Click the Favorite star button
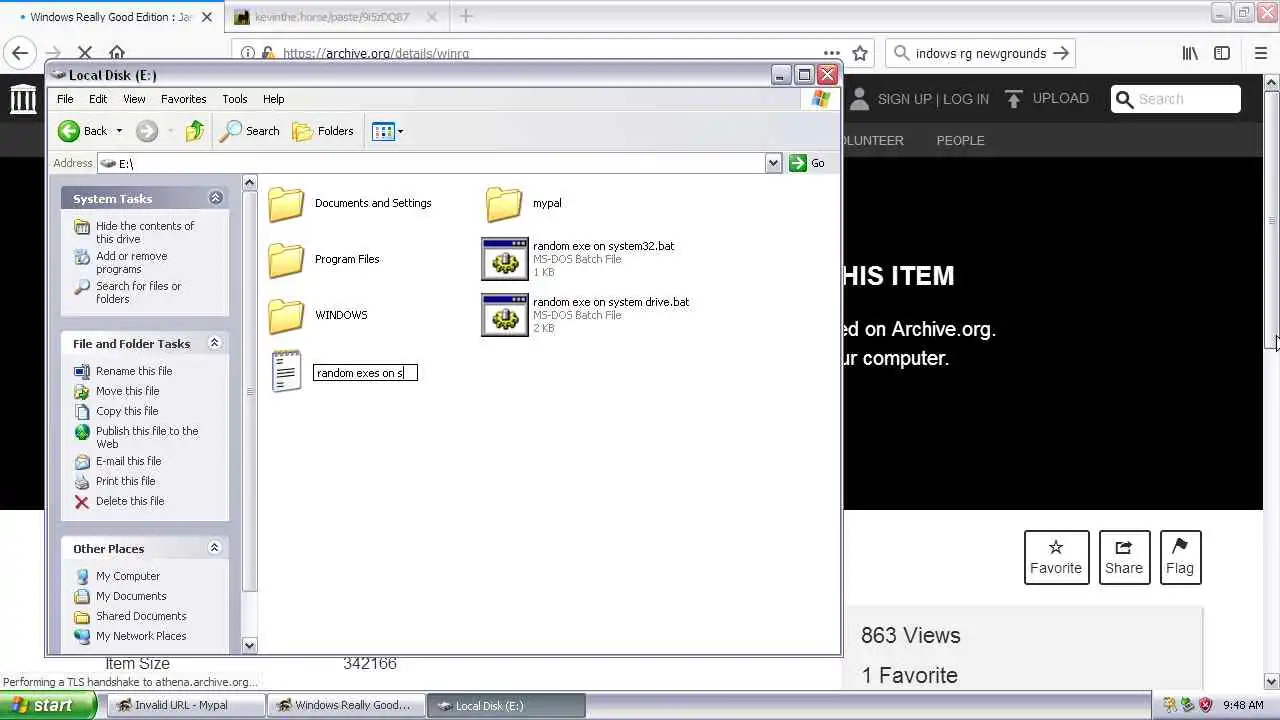 (1056, 557)
